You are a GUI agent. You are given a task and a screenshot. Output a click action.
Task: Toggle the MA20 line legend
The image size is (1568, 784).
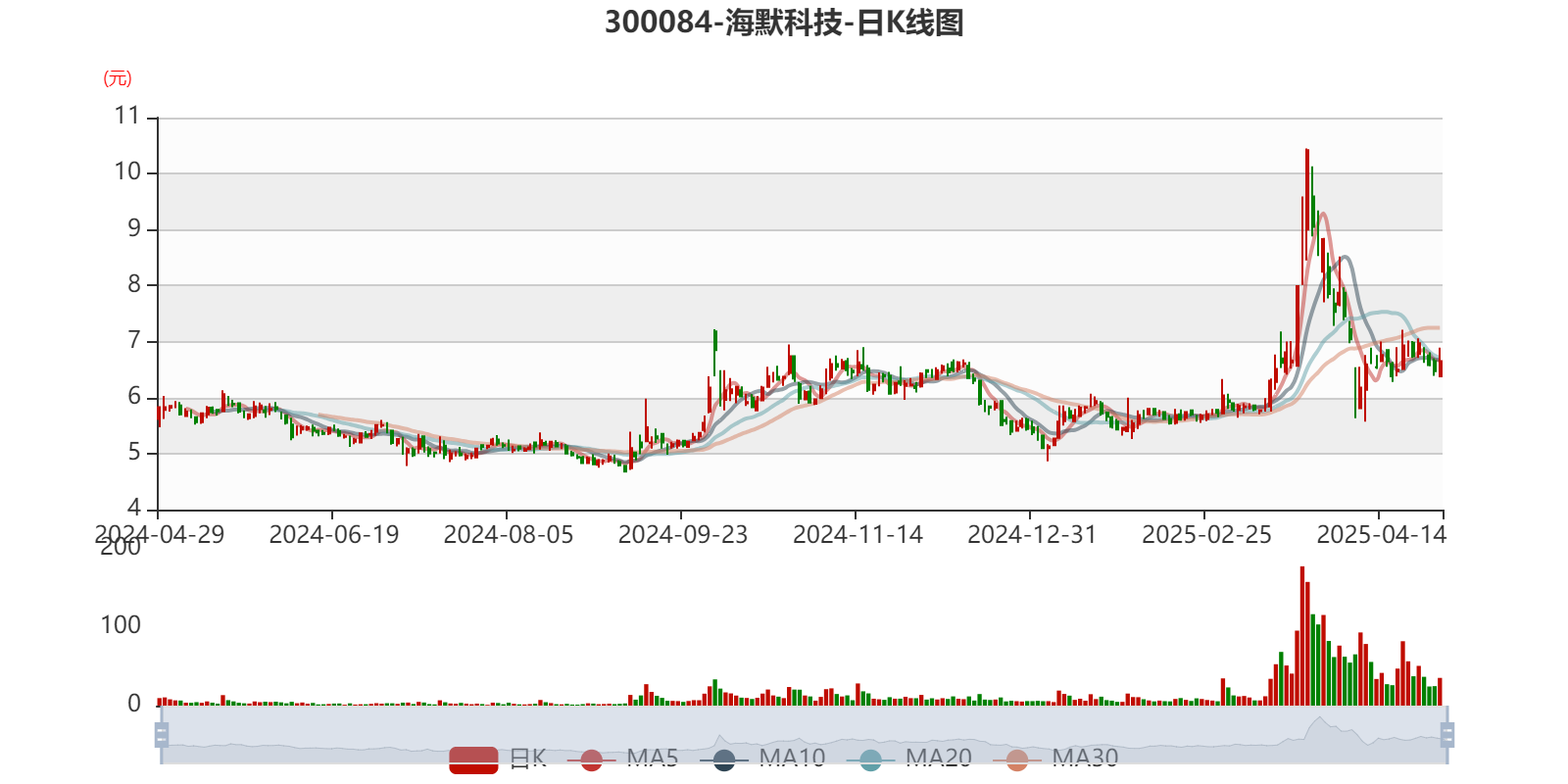[909, 759]
